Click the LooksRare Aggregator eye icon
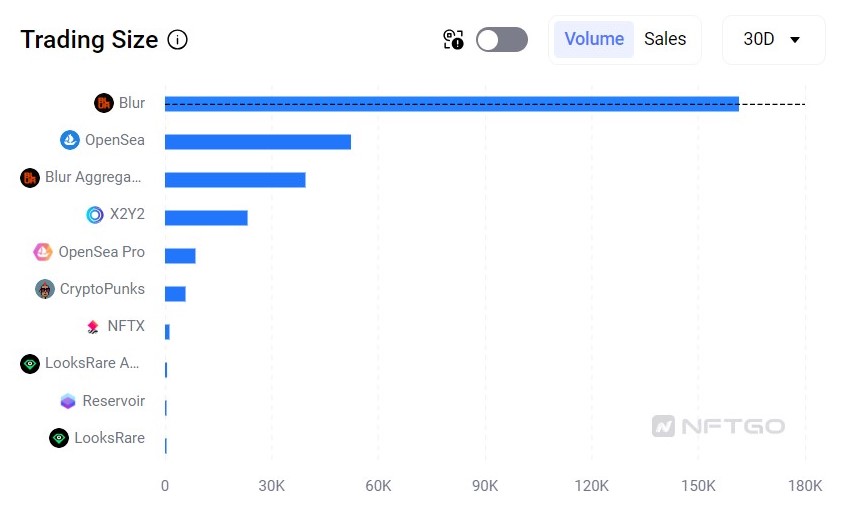This screenshot has width=850, height=512. [x=30, y=364]
